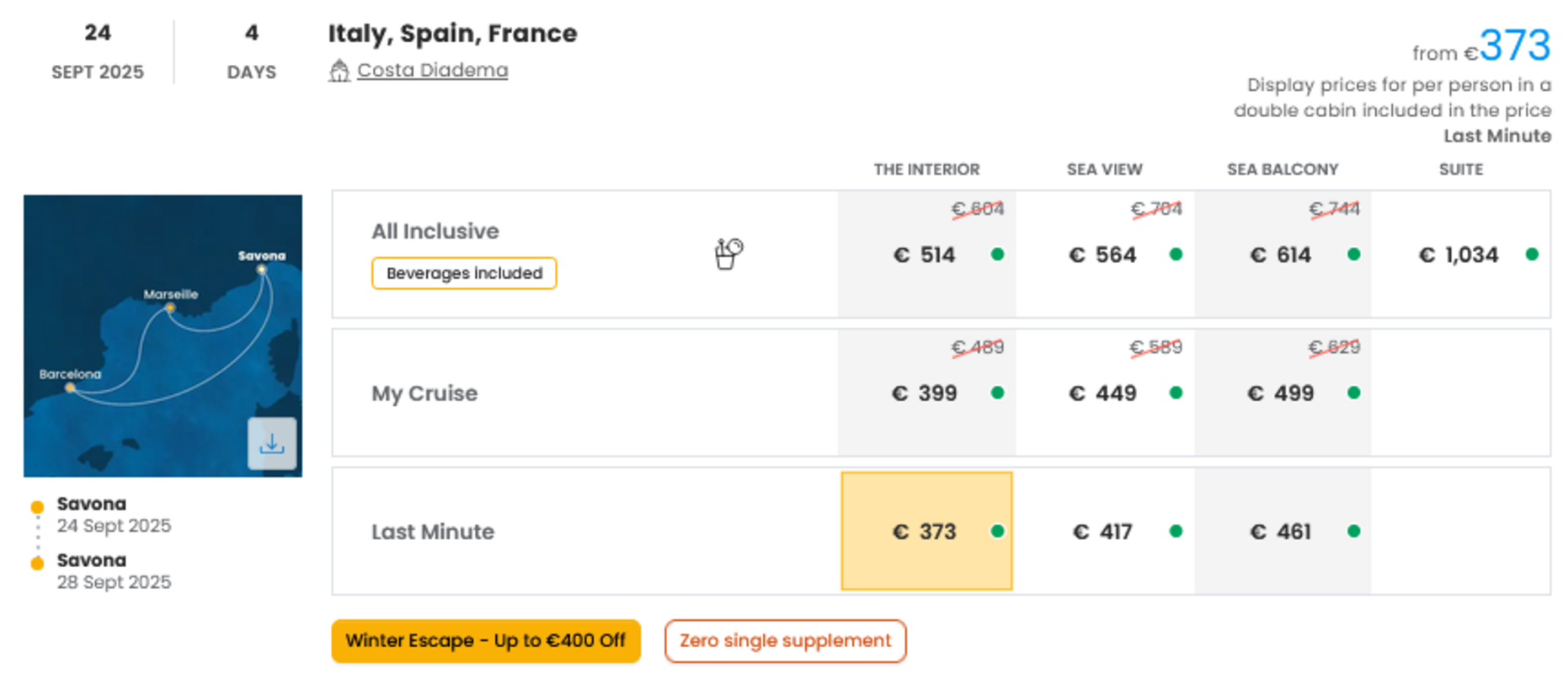The height and width of the screenshot is (674, 1568).
Task: Click the Marseille port marker on map
Action: coord(170,308)
